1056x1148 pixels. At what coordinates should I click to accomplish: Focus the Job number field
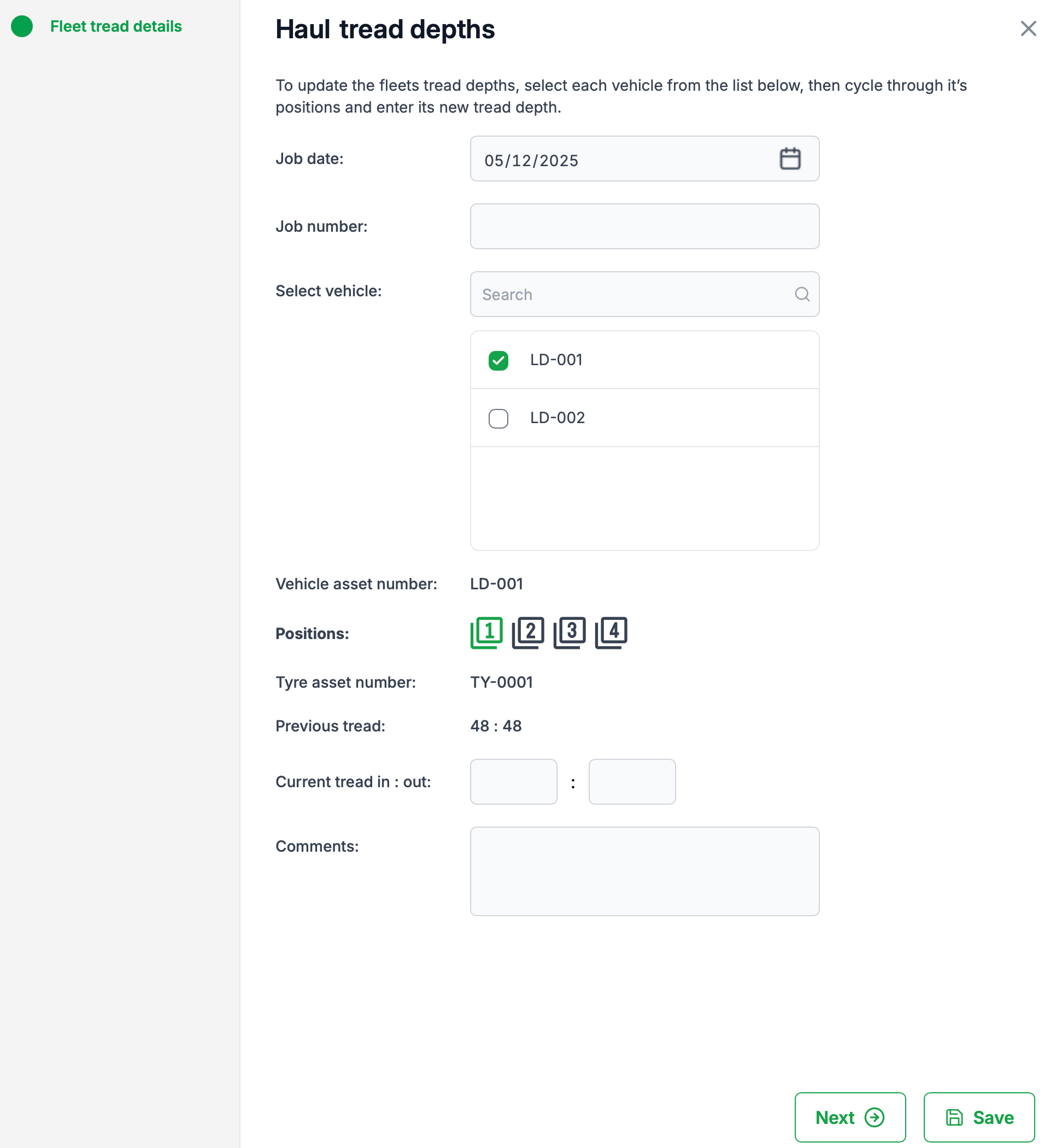coord(644,226)
